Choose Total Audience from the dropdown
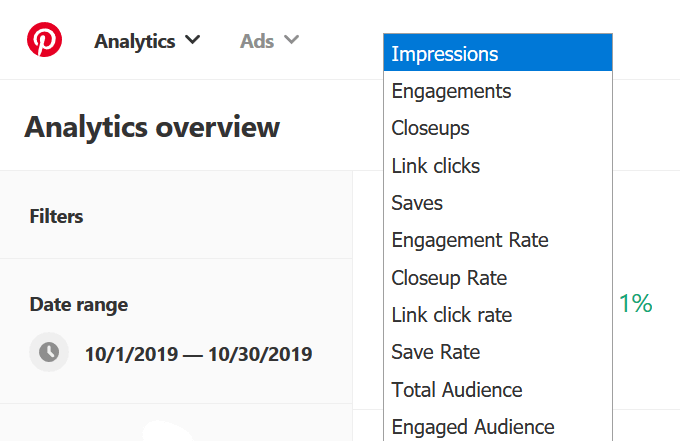 pyautogui.click(x=497, y=390)
